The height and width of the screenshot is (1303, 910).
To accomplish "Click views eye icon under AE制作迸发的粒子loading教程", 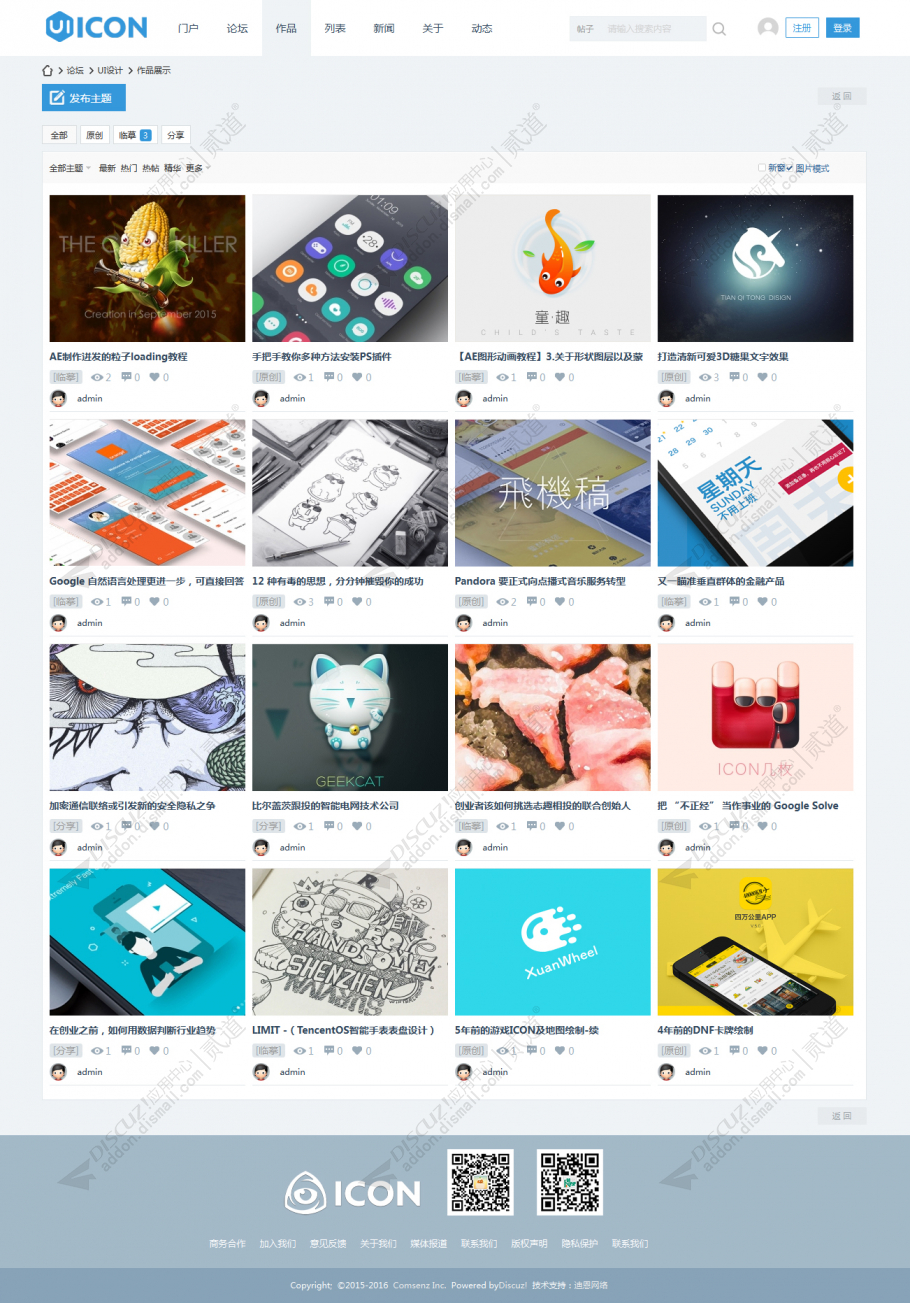I will pos(96,378).
